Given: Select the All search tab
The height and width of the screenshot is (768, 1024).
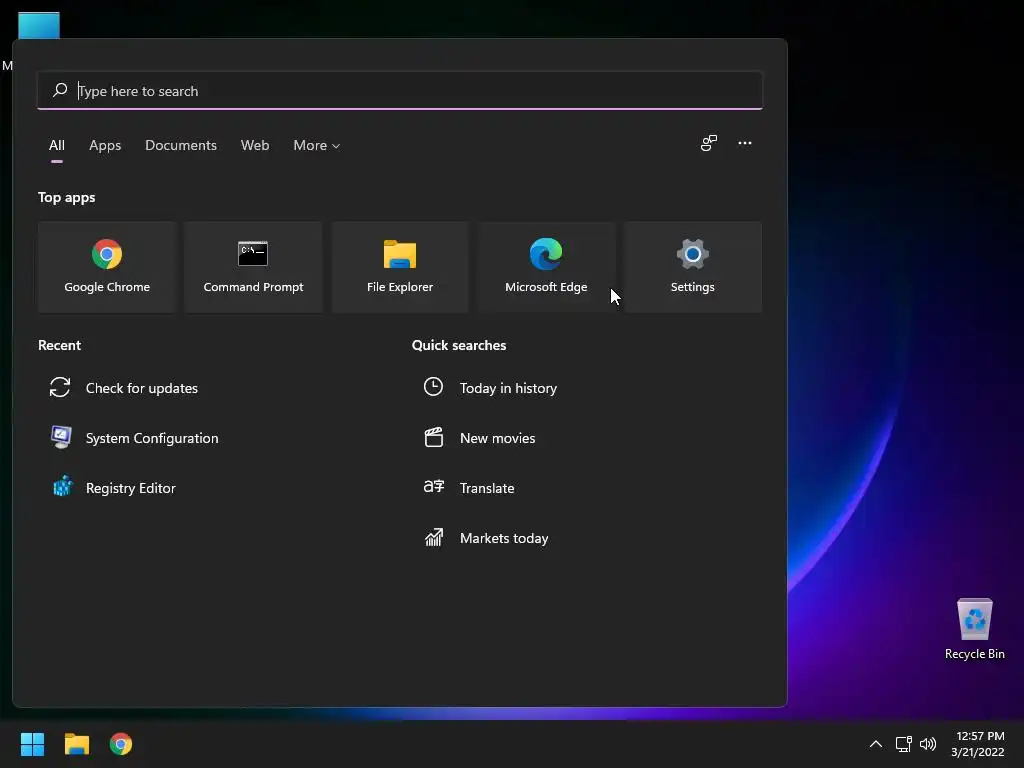Looking at the screenshot, I should coord(57,145).
